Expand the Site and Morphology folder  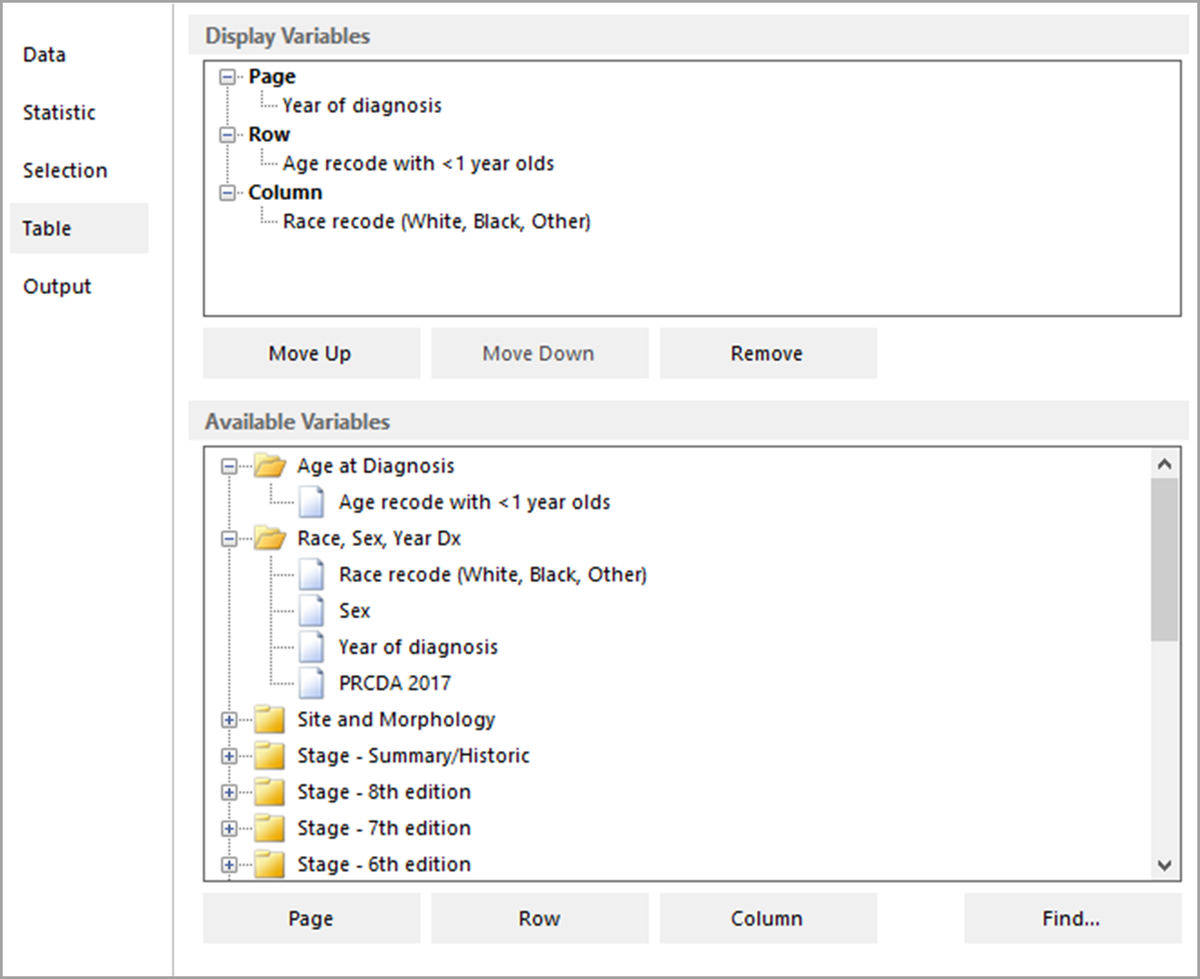coord(228,719)
